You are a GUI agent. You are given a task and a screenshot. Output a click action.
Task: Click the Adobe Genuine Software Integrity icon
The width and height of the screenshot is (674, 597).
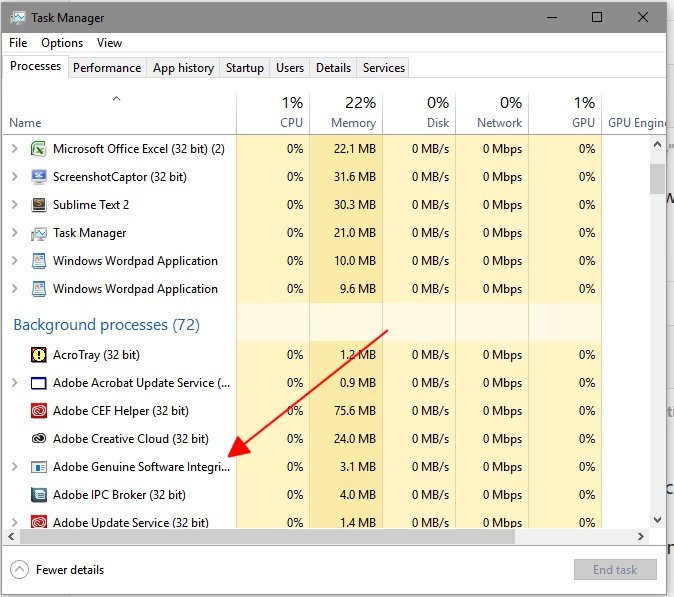coord(39,467)
